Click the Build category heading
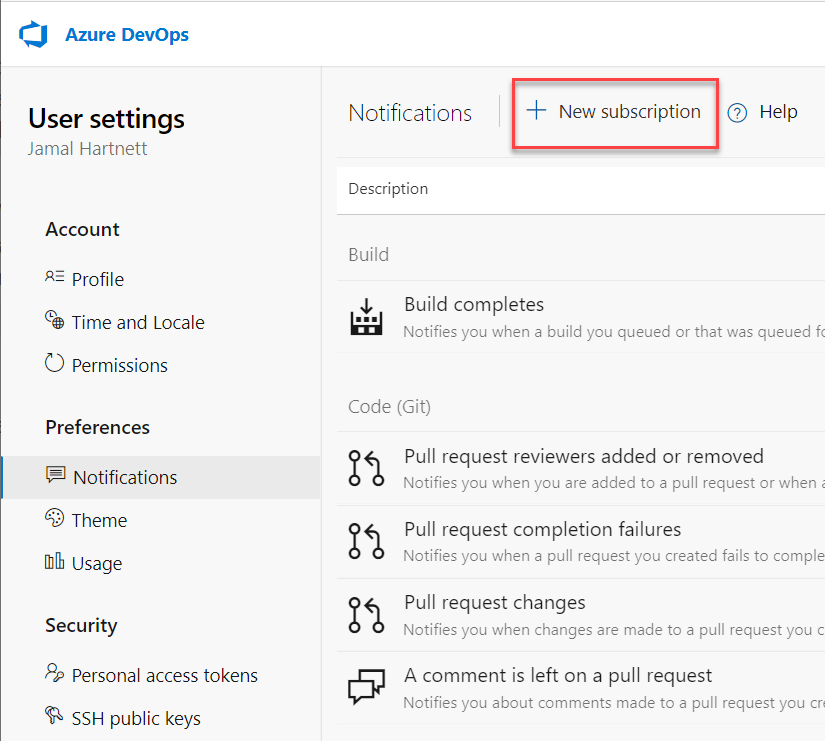825x741 pixels. [368, 255]
